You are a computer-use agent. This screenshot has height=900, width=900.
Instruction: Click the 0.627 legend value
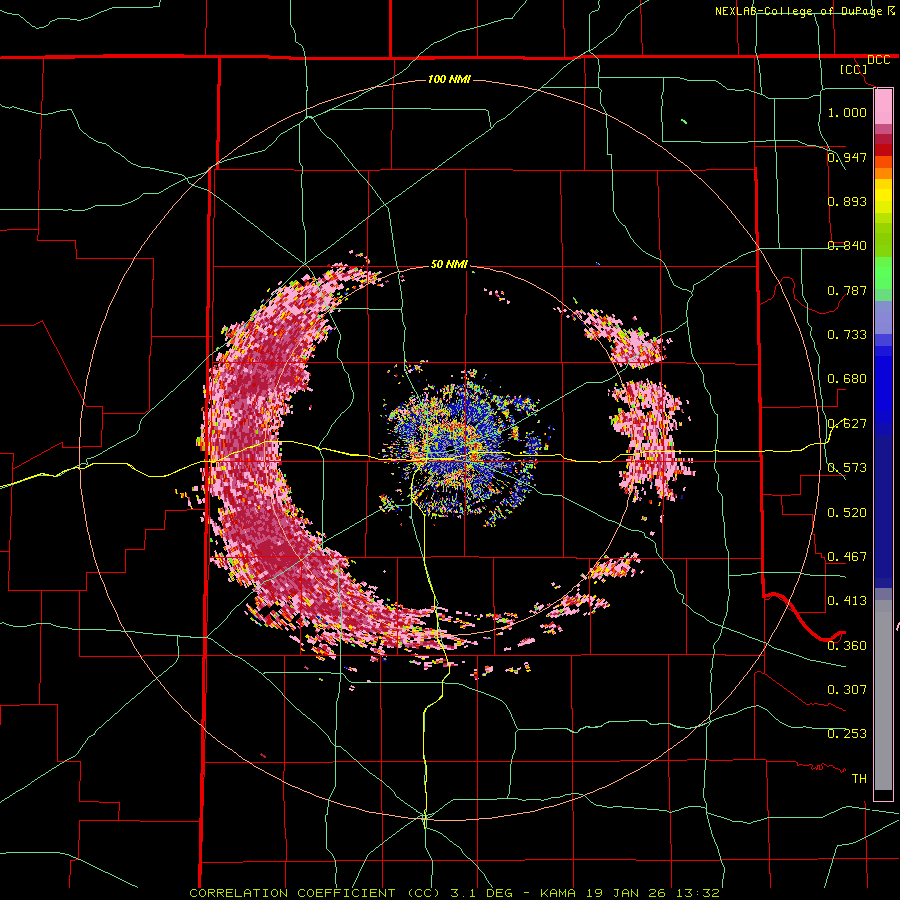coord(847,423)
